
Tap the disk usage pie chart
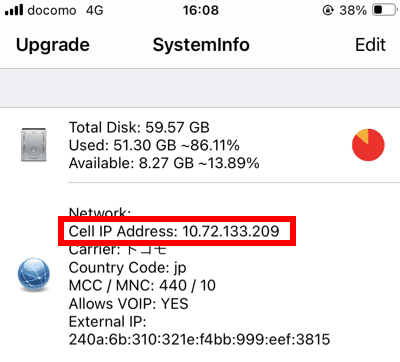[x=368, y=145]
